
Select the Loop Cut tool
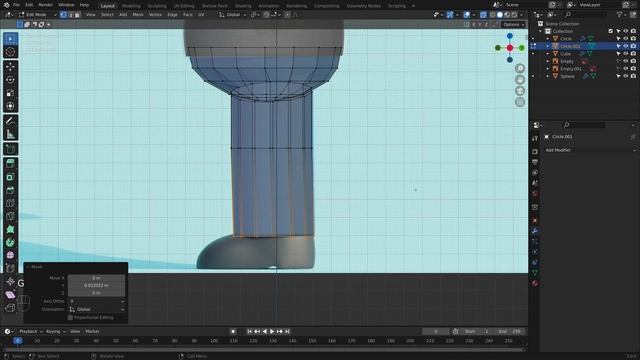pyautogui.click(x=10, y=203)
